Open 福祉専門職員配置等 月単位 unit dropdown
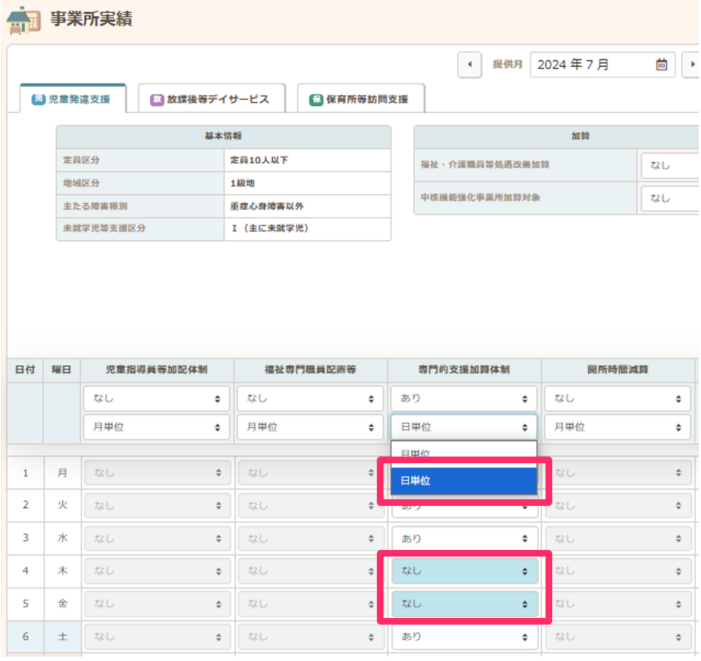 309,427
